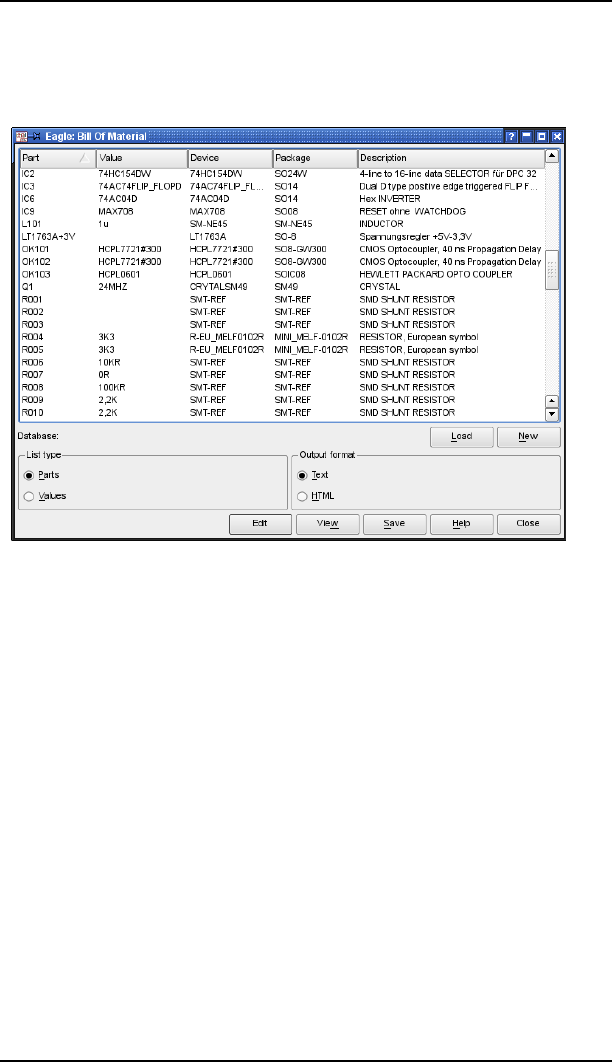Select the R003 row
The width and height of the screenshot is (612, 1062).
282,324
